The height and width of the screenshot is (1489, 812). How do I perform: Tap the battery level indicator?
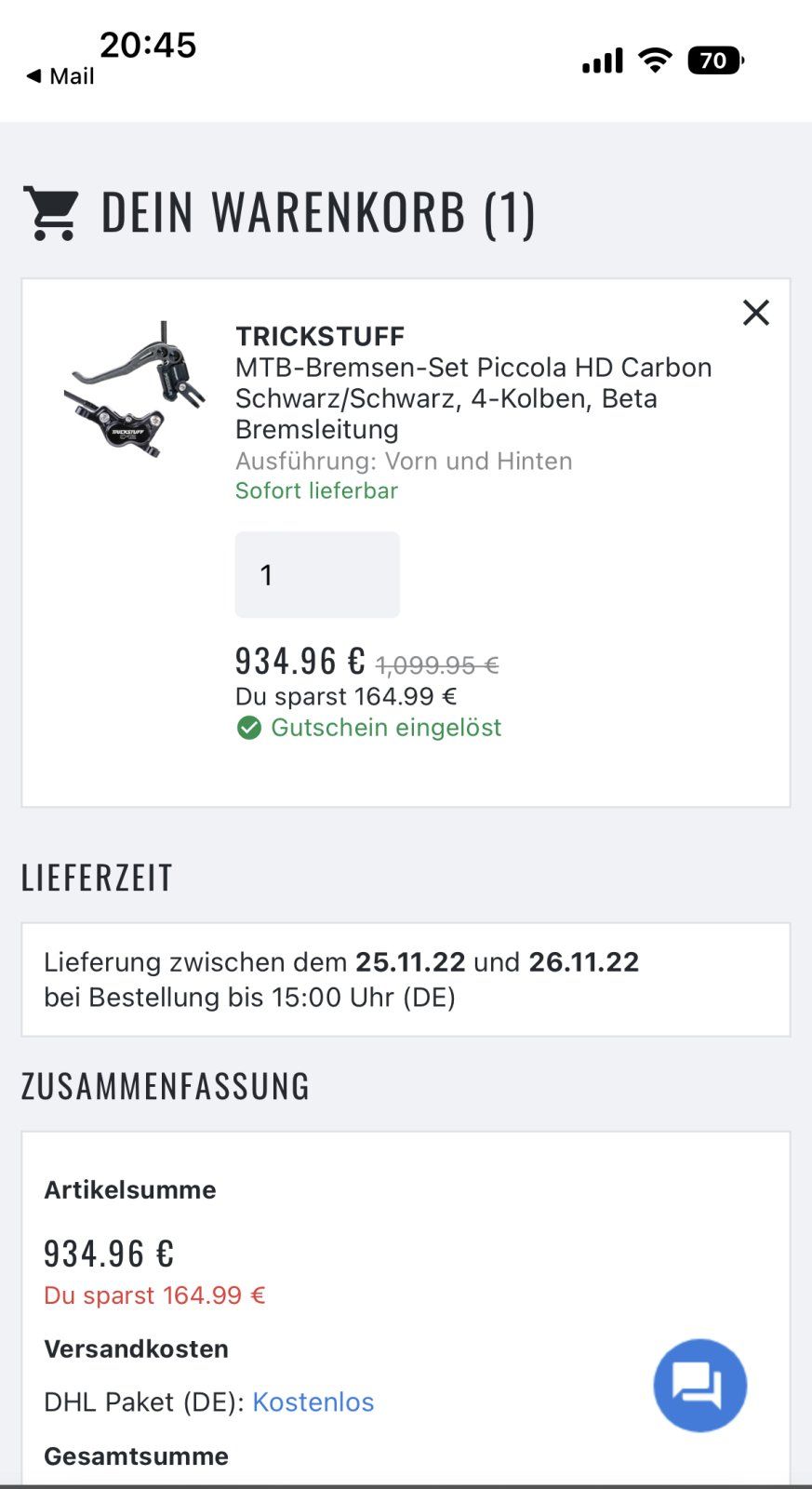715,61
